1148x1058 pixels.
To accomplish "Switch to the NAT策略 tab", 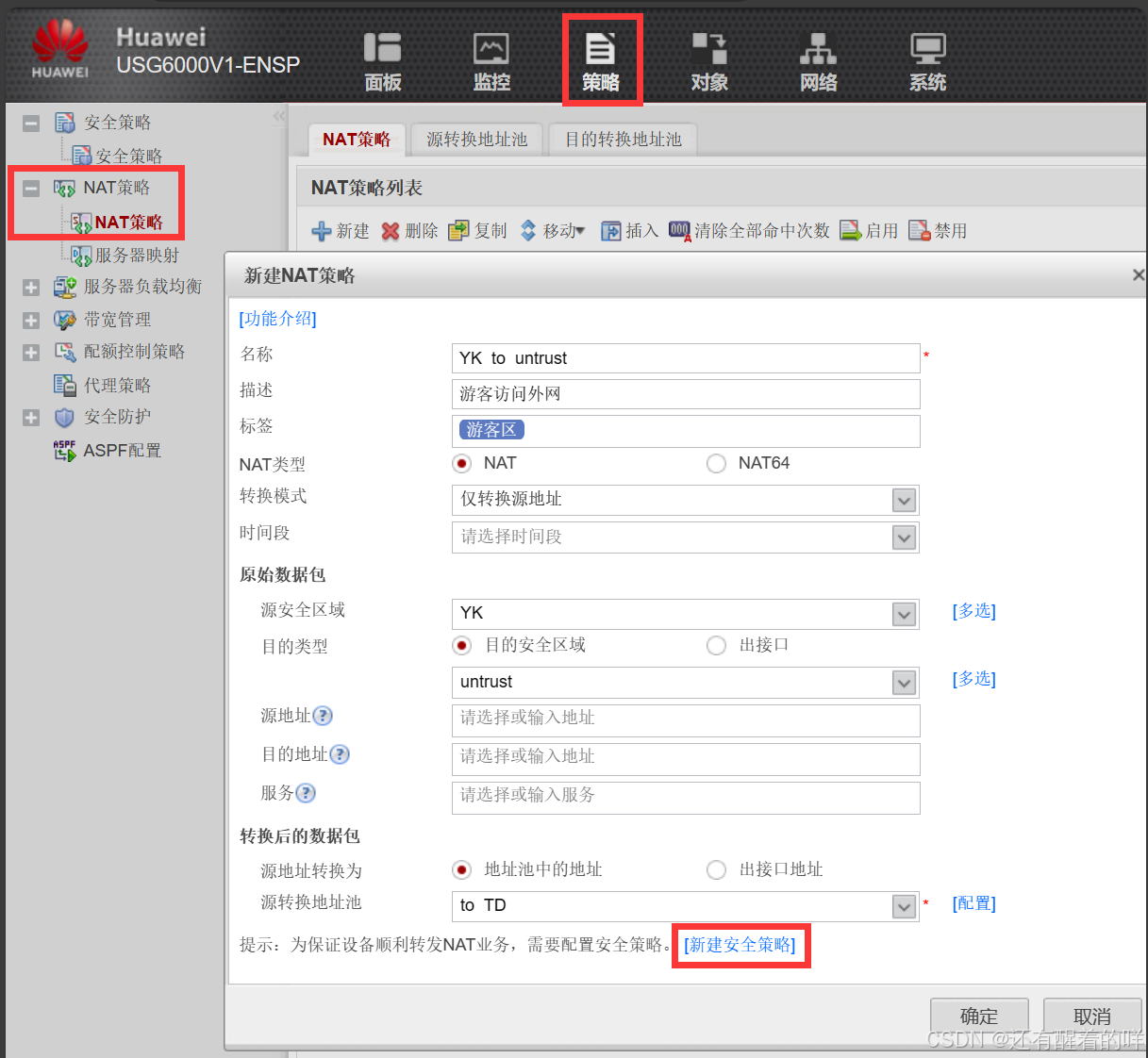I will pos(357,140).
